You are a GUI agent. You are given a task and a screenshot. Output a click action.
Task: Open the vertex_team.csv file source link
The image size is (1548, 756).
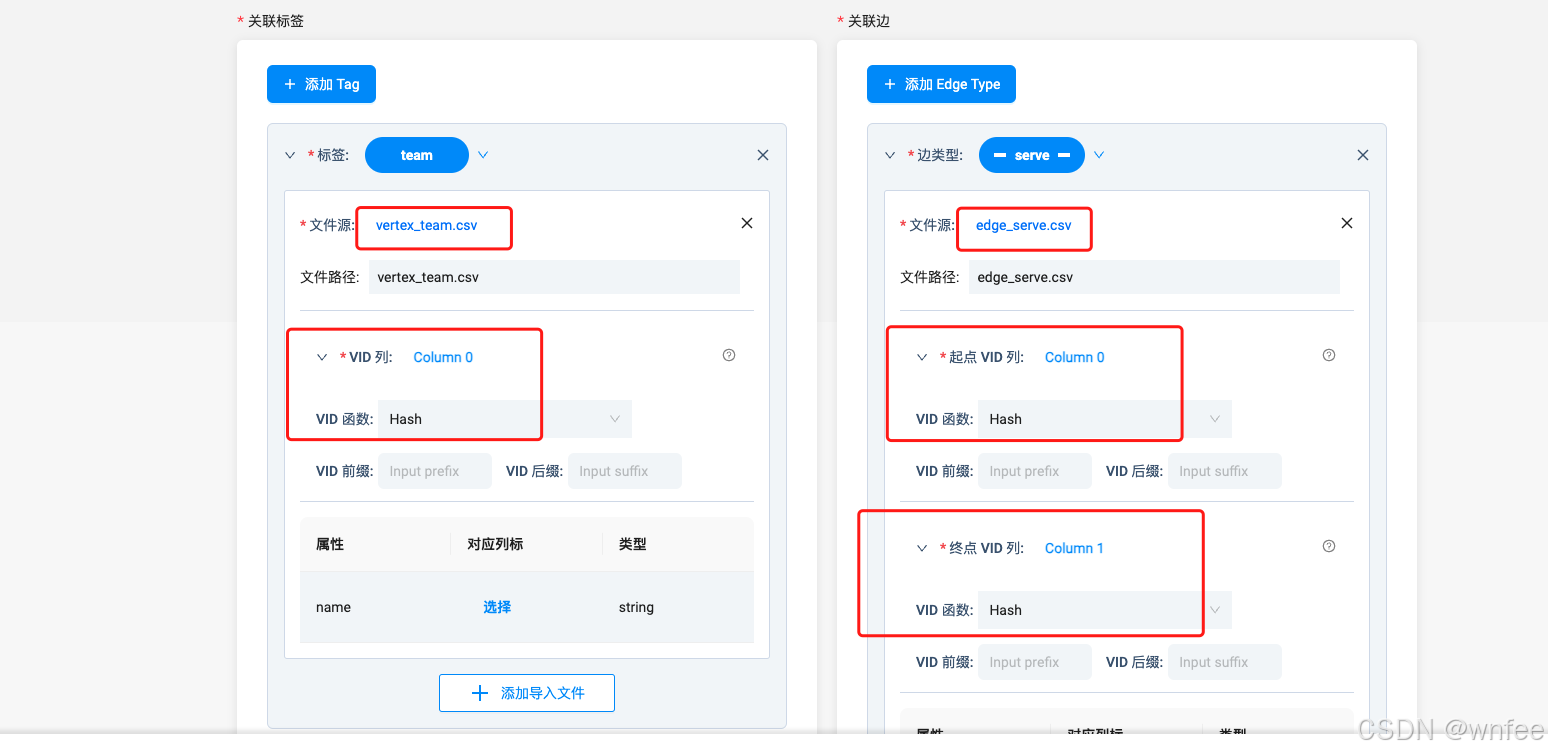(427, 225)
